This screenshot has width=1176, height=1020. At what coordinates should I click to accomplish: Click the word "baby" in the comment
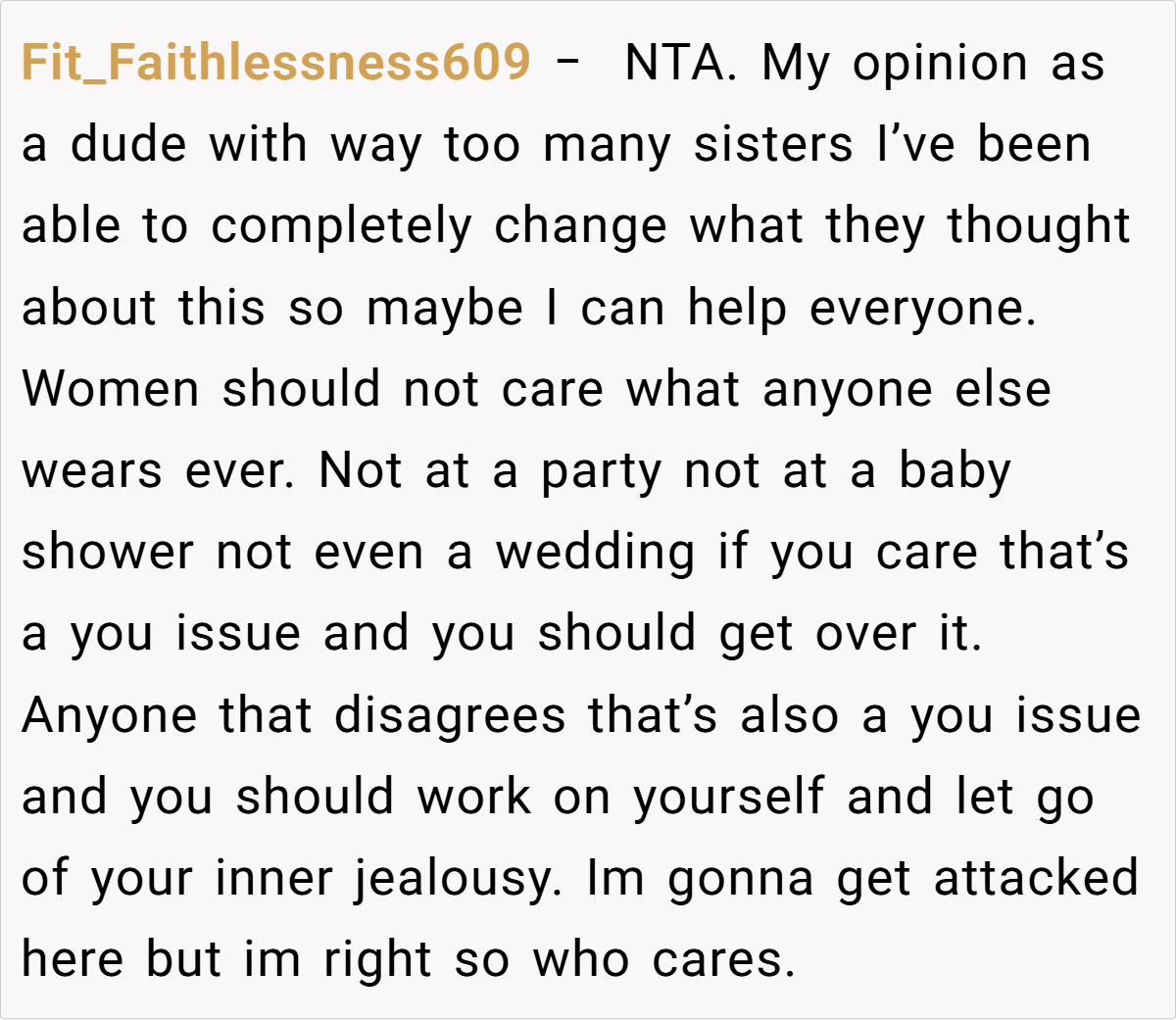(955, 470)
